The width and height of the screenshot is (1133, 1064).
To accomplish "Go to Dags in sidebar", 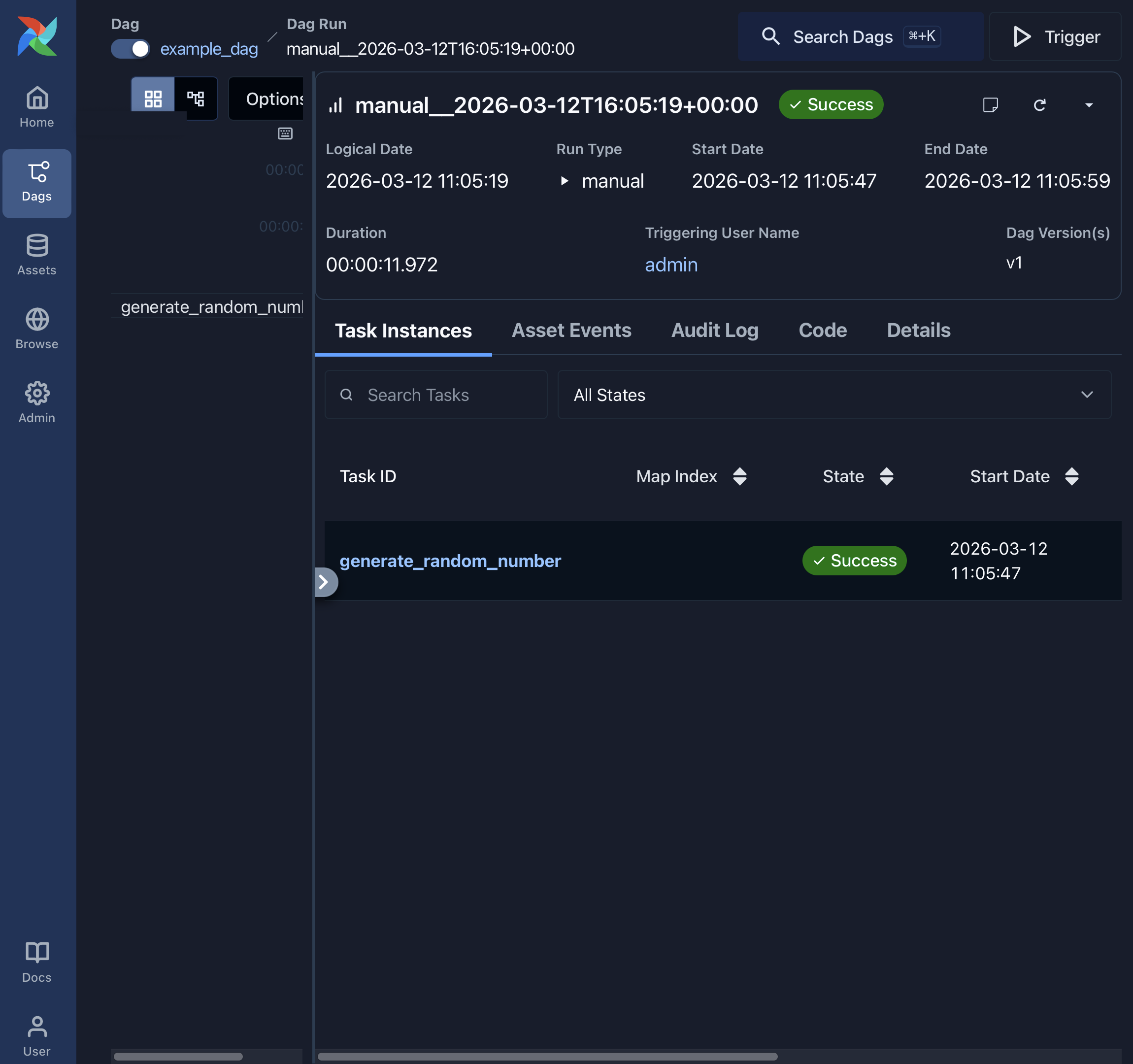I will [x=37, y=183].
